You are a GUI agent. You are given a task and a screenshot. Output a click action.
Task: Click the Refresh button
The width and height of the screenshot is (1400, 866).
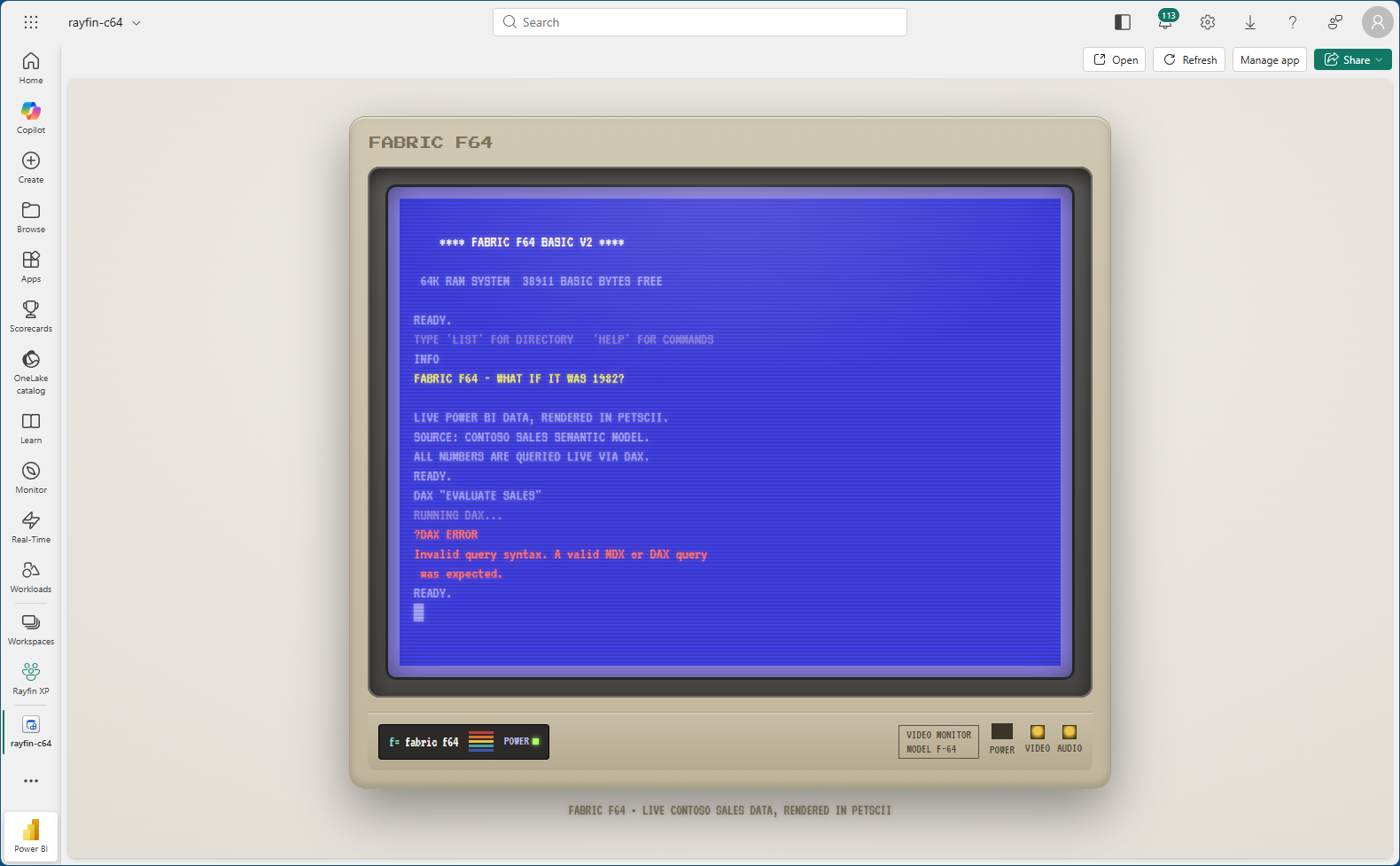(1189, 60)
